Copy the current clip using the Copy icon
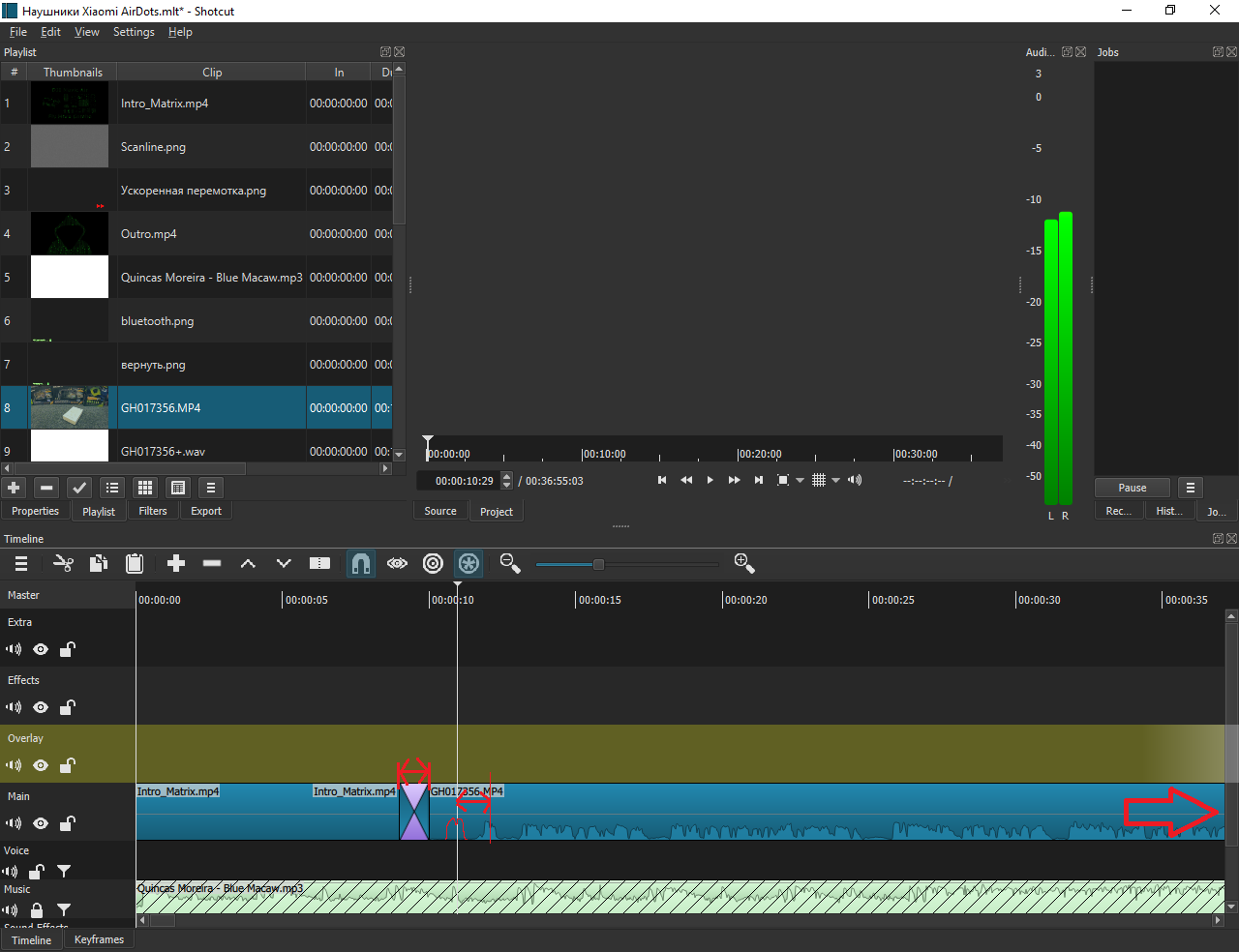Screen dimensions: 1239x952 pyautogui.click(x=98, y=563)
